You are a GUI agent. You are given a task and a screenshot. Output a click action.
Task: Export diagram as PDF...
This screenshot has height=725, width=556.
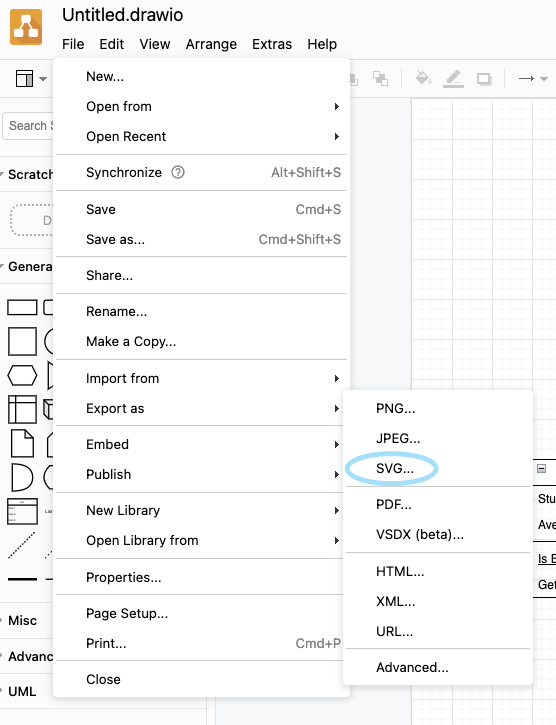(438, 504)
